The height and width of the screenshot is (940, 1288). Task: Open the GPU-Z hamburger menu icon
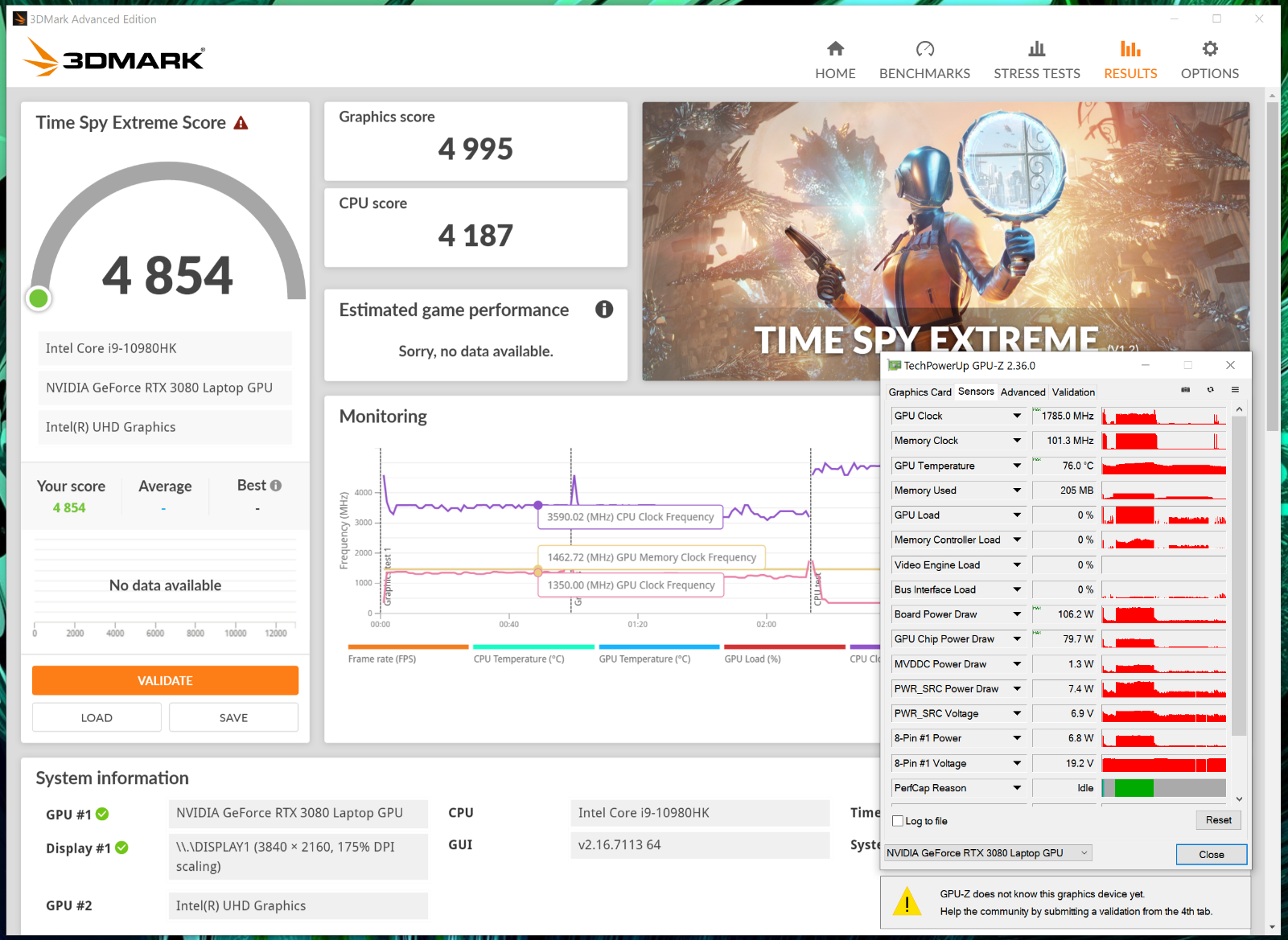(x=1235, y=391)
